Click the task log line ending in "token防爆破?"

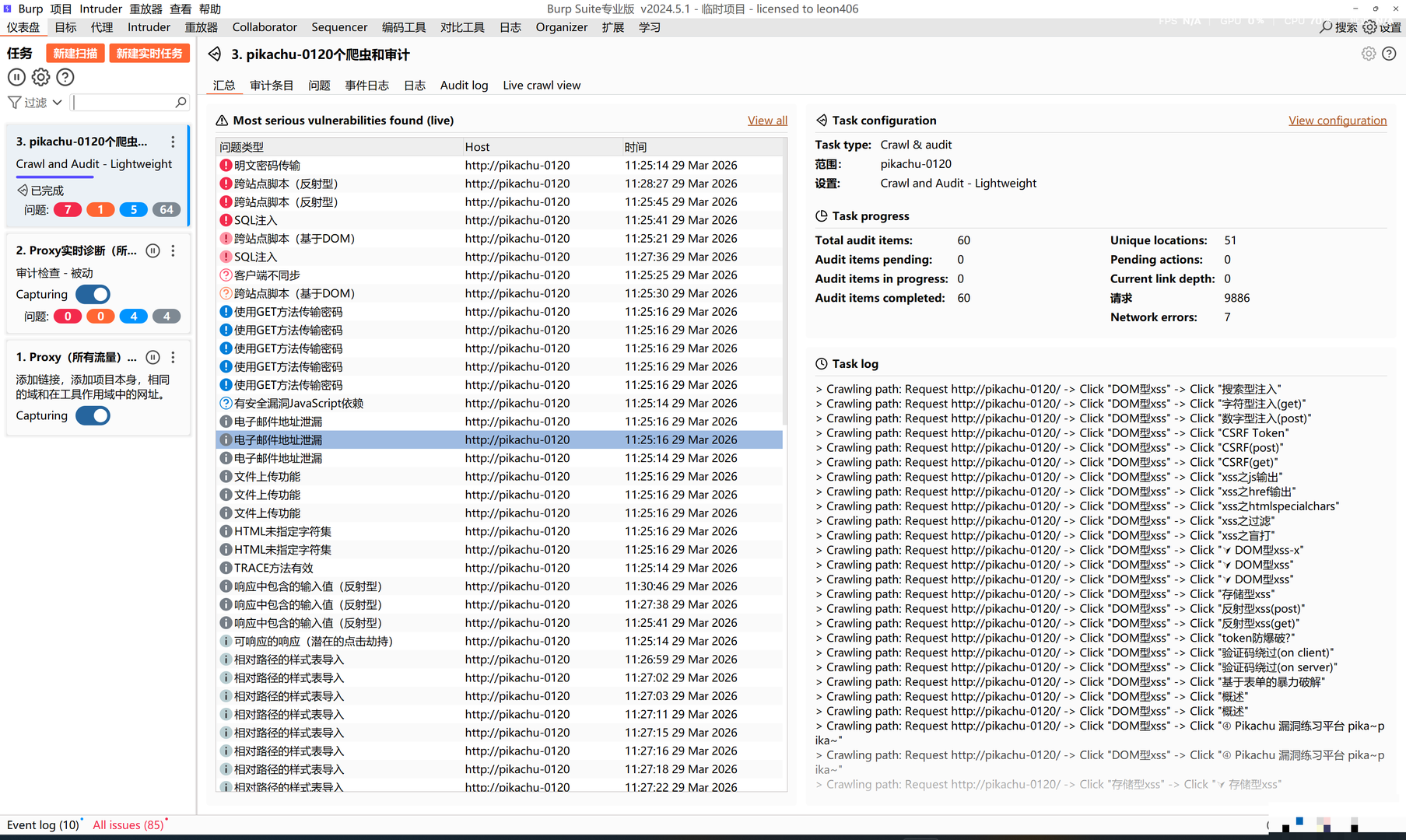[x=1055, y=638]
